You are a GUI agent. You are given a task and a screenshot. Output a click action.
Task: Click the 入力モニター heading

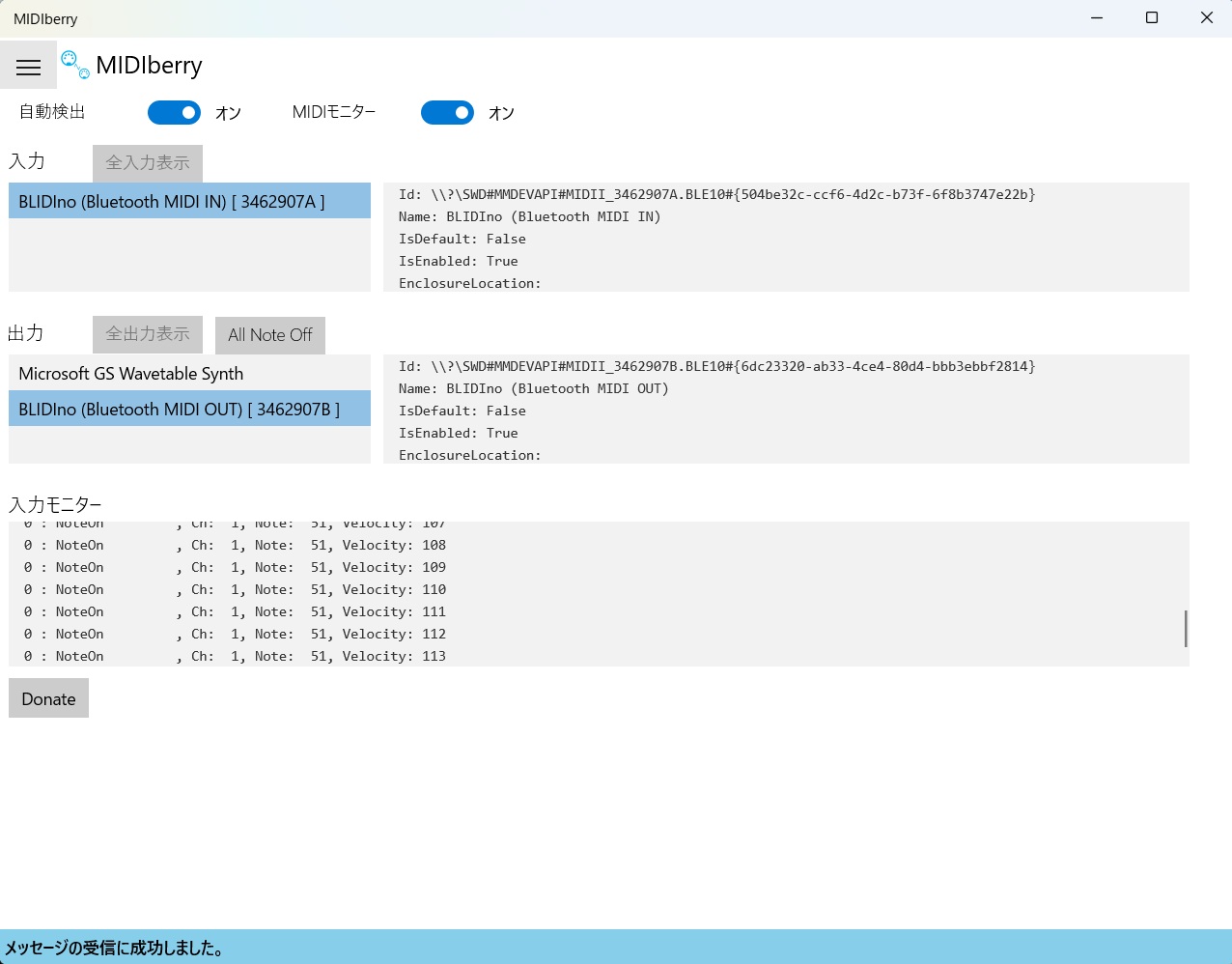(55, 504)
